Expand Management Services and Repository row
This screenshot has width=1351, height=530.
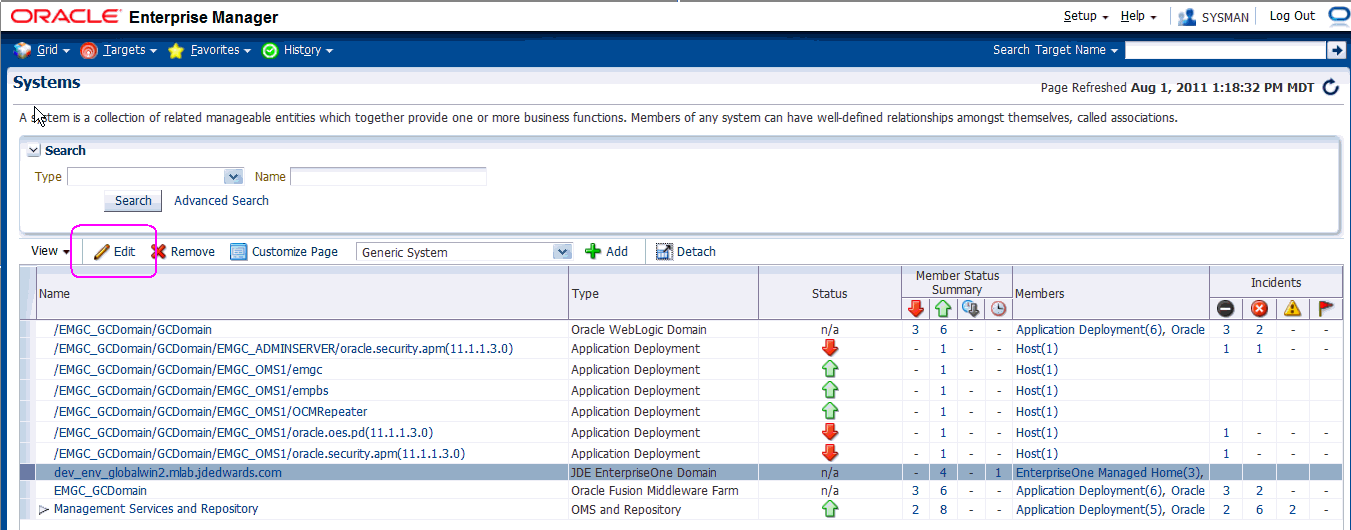(44, 510)
